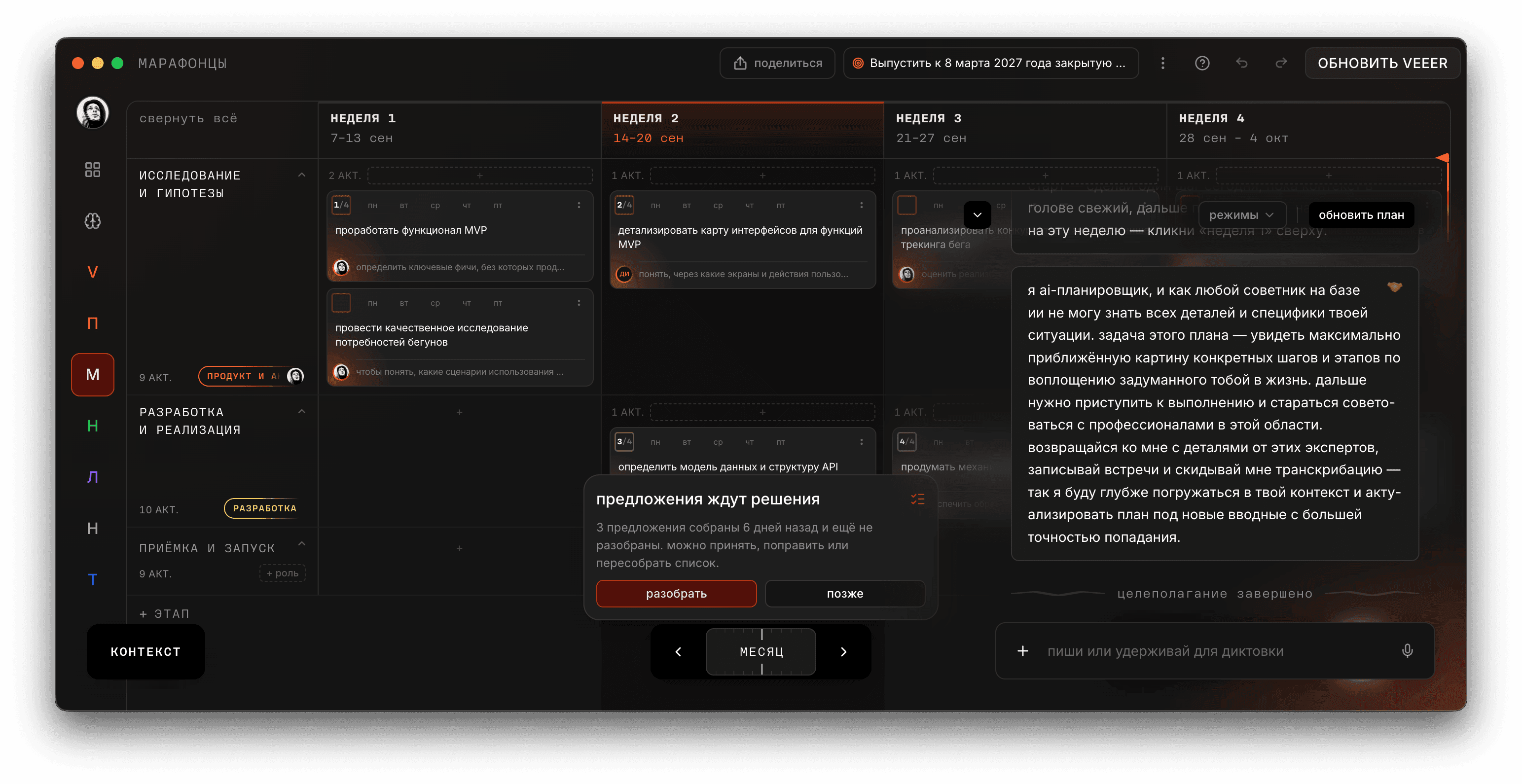This screenshot has width=1522, height=784.
Task: Toggle checkbox on 'провести качественное исследование' card
Action: click(x=341, y=302)
